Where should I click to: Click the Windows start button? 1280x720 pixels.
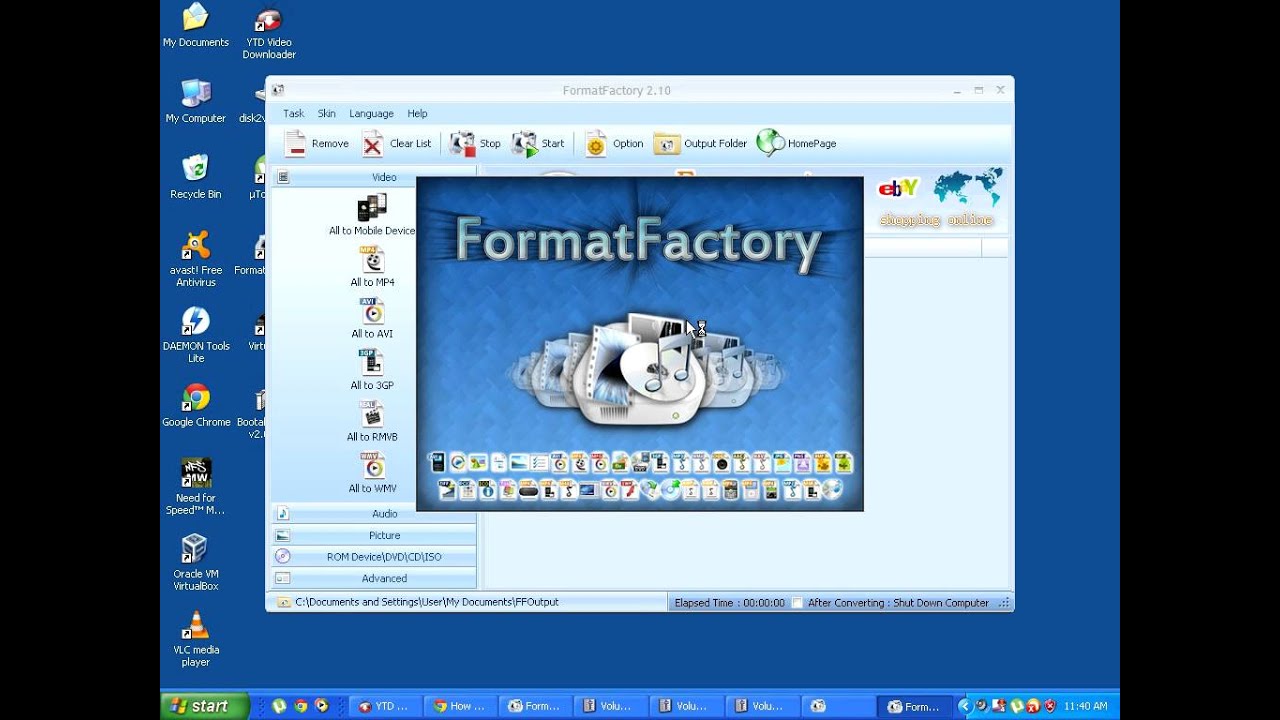click(x=205, y=706)
